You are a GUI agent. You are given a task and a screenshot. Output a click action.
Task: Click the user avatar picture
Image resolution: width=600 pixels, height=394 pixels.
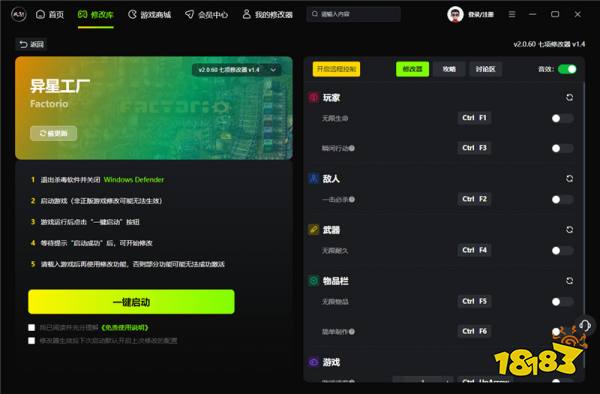coord(455,15)
